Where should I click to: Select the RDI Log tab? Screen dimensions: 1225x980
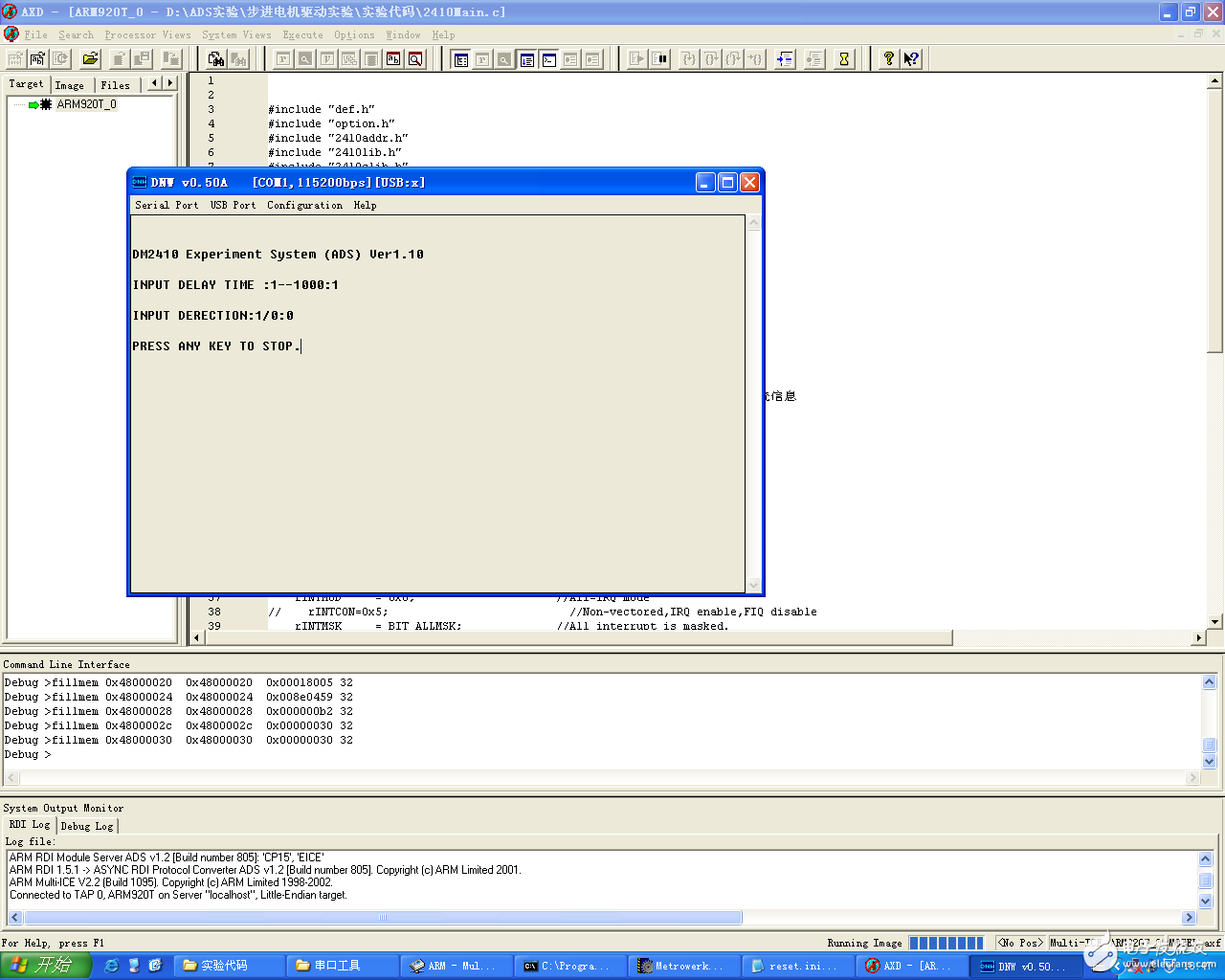click(x=29, y=824)
